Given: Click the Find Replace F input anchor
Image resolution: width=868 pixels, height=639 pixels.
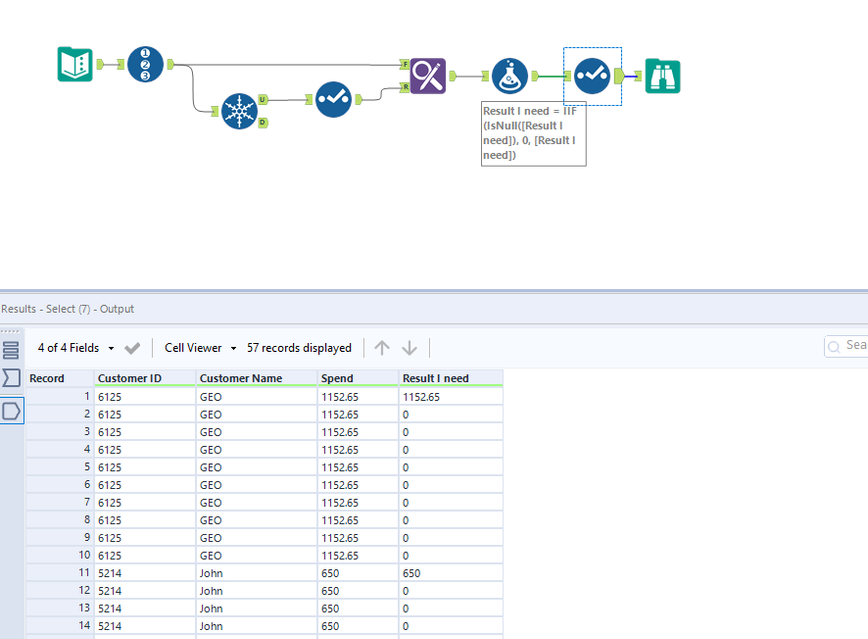Looking at the screenshot, I should (x=405, y=64).
